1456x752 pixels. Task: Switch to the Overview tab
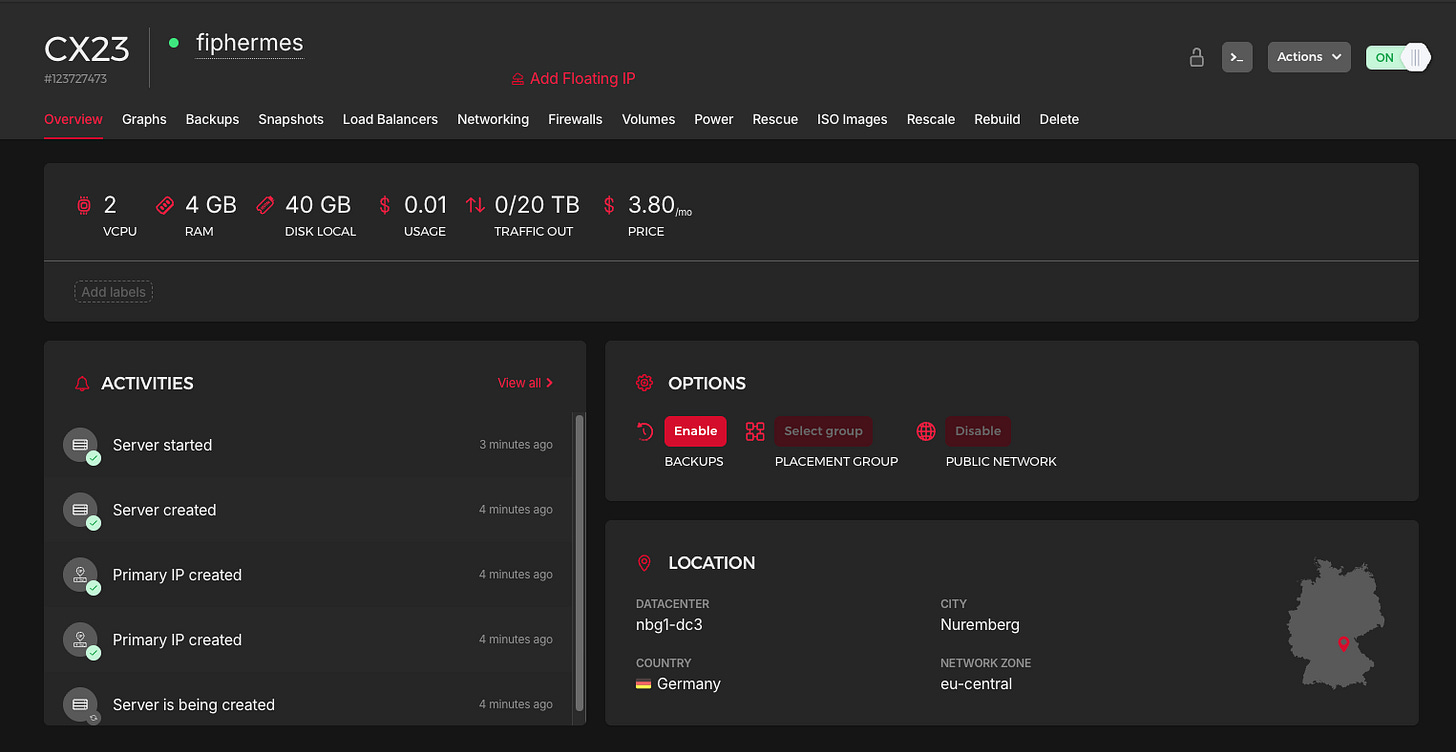tap(73, 119)
